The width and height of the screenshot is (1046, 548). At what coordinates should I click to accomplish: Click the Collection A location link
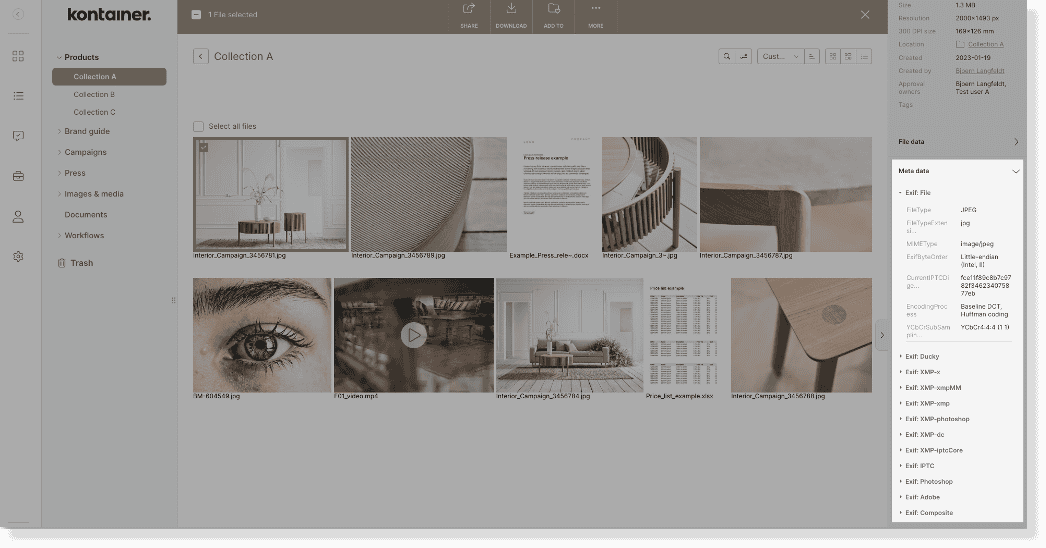point(985,45)
